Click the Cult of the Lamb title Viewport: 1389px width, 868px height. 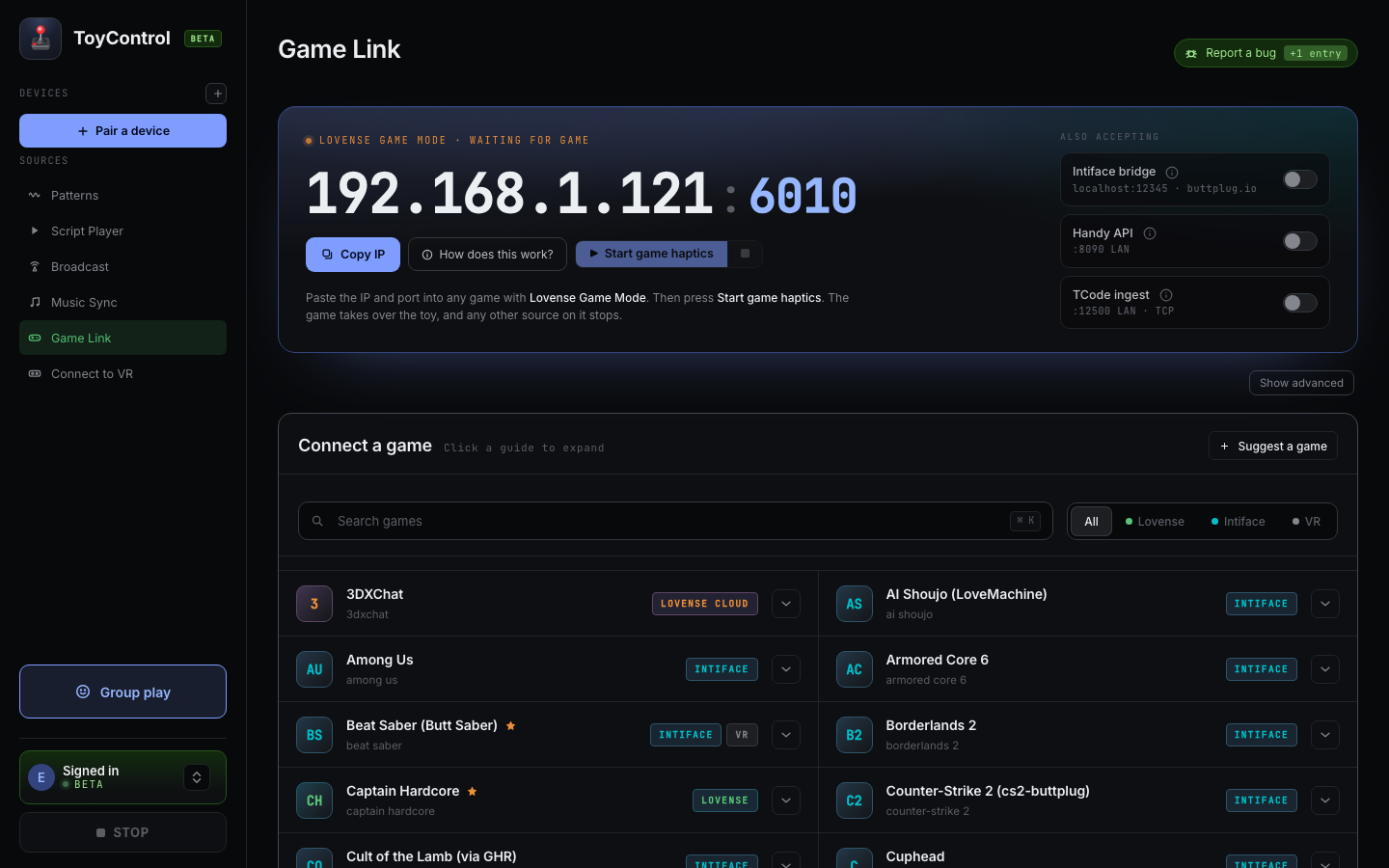pos(431,856)
